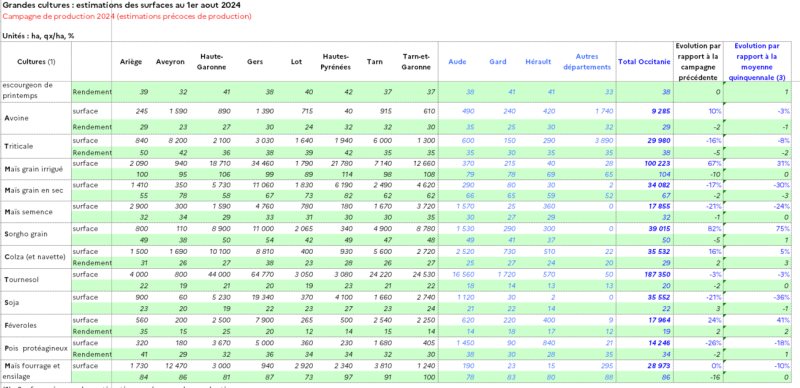This screenshot has height=388, width=800.
Task: Select the blue 'Gard' column header
Action: tap(497, 62)
